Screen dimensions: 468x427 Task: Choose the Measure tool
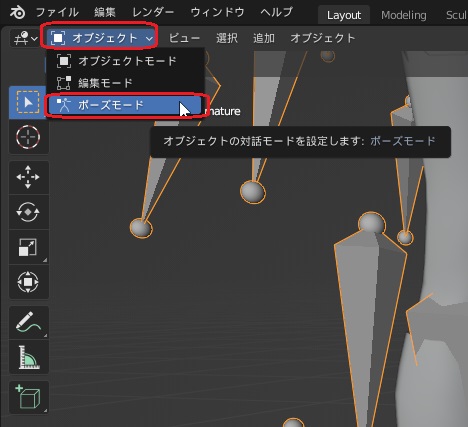click(x=28, y=357)
